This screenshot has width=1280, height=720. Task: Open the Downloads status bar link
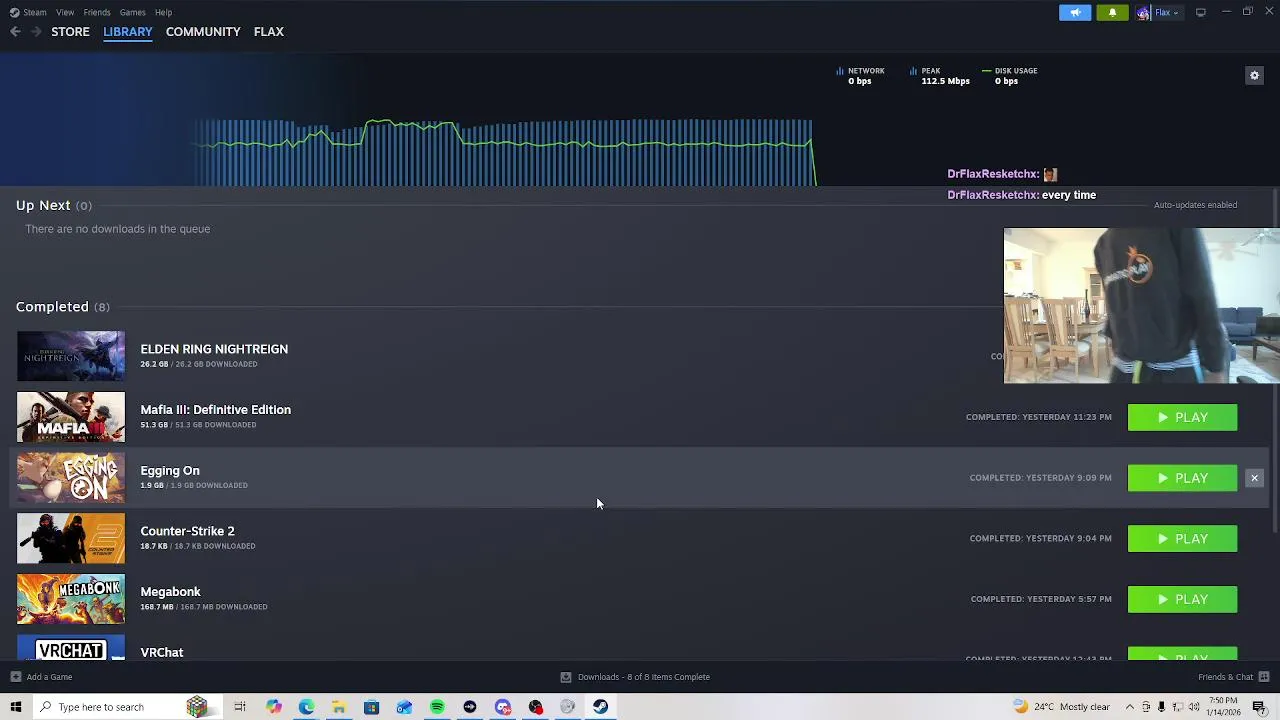tap(635, 677)
